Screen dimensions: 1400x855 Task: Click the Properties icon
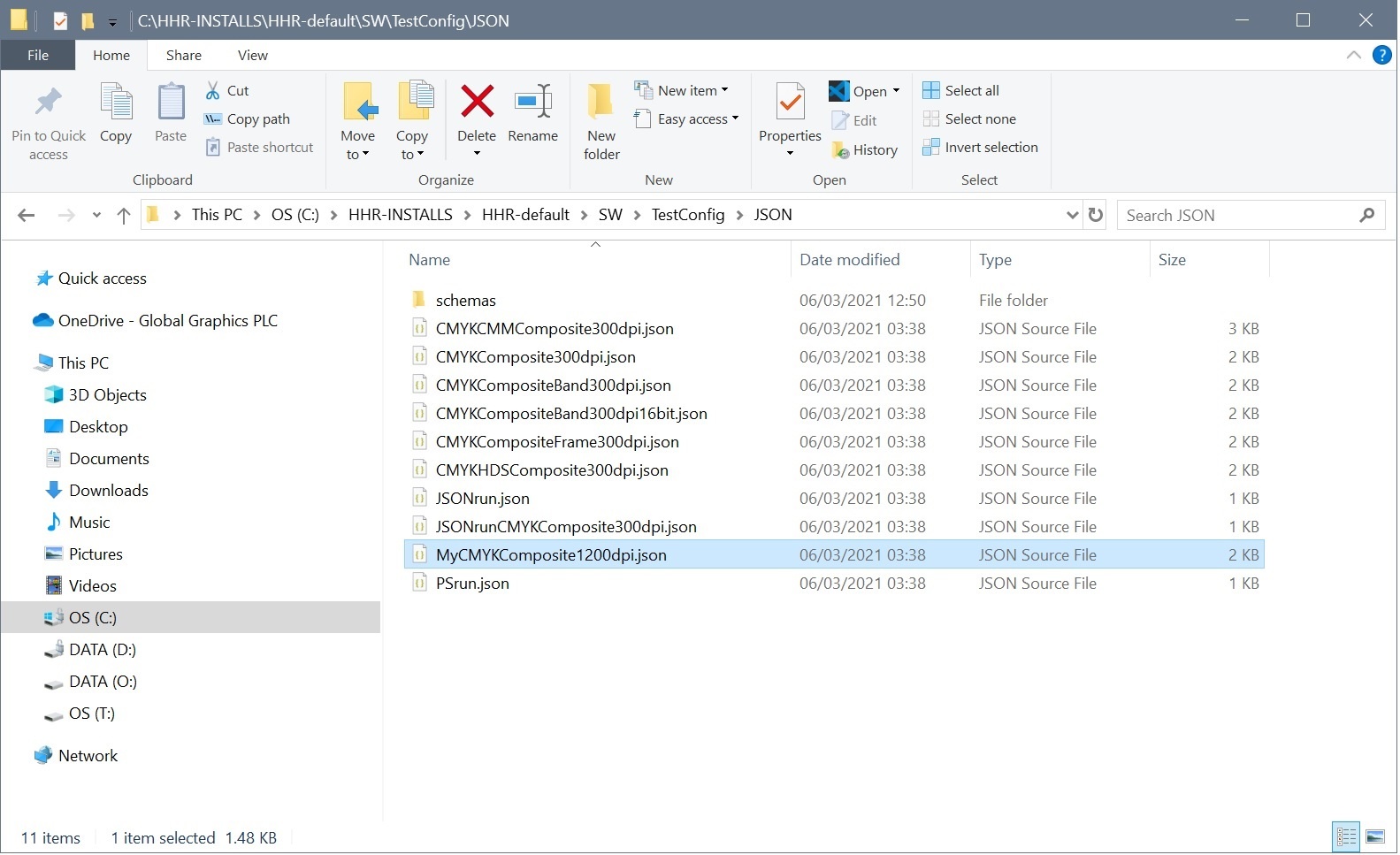coord(790,102)
